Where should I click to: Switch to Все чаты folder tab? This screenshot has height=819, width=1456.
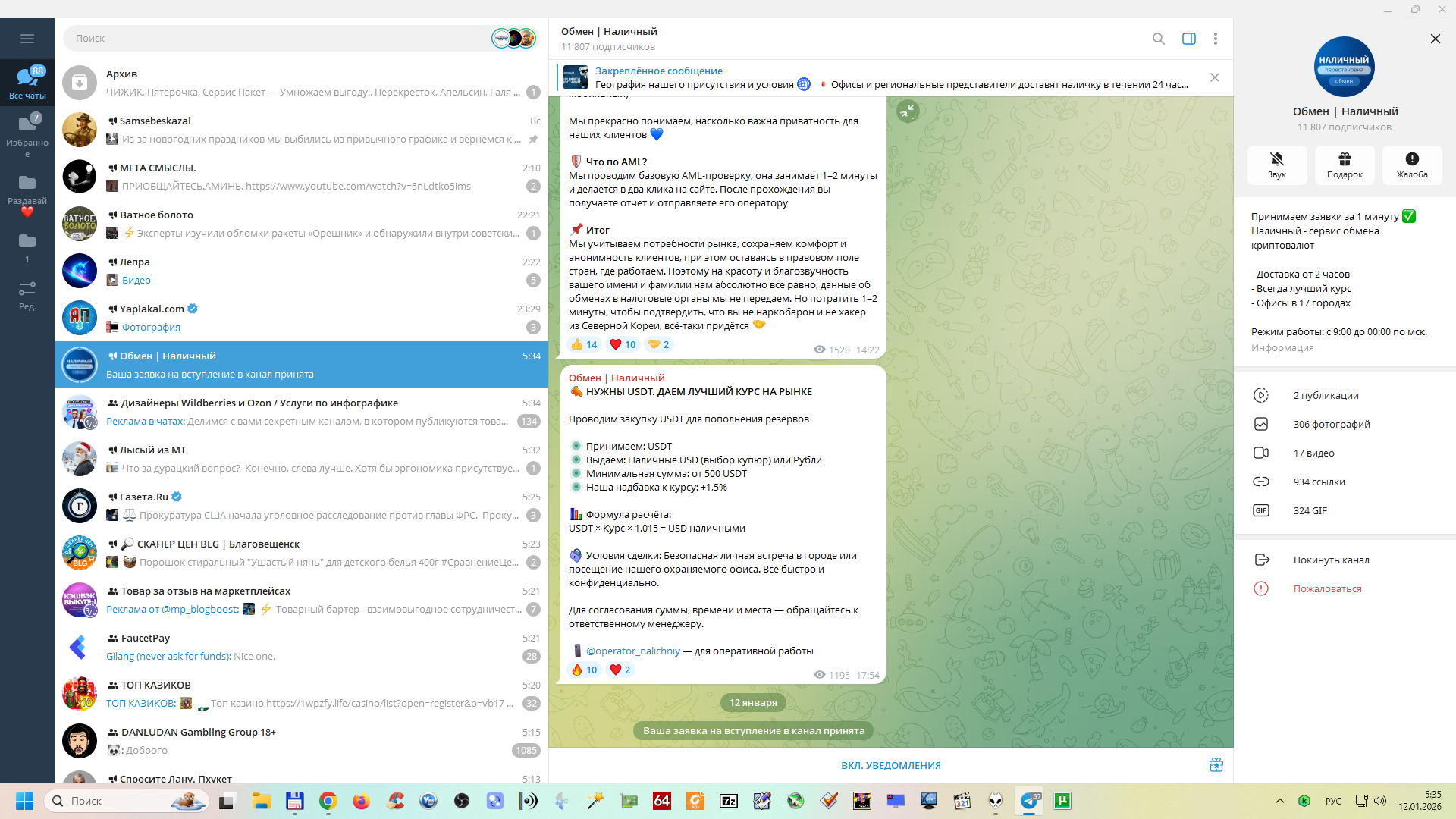pos(27,82)
